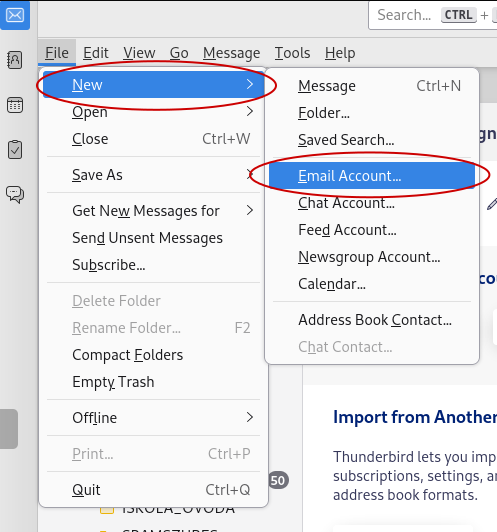Expand the Open submenu
The image size is (497, 532).
tap(154, 112)
